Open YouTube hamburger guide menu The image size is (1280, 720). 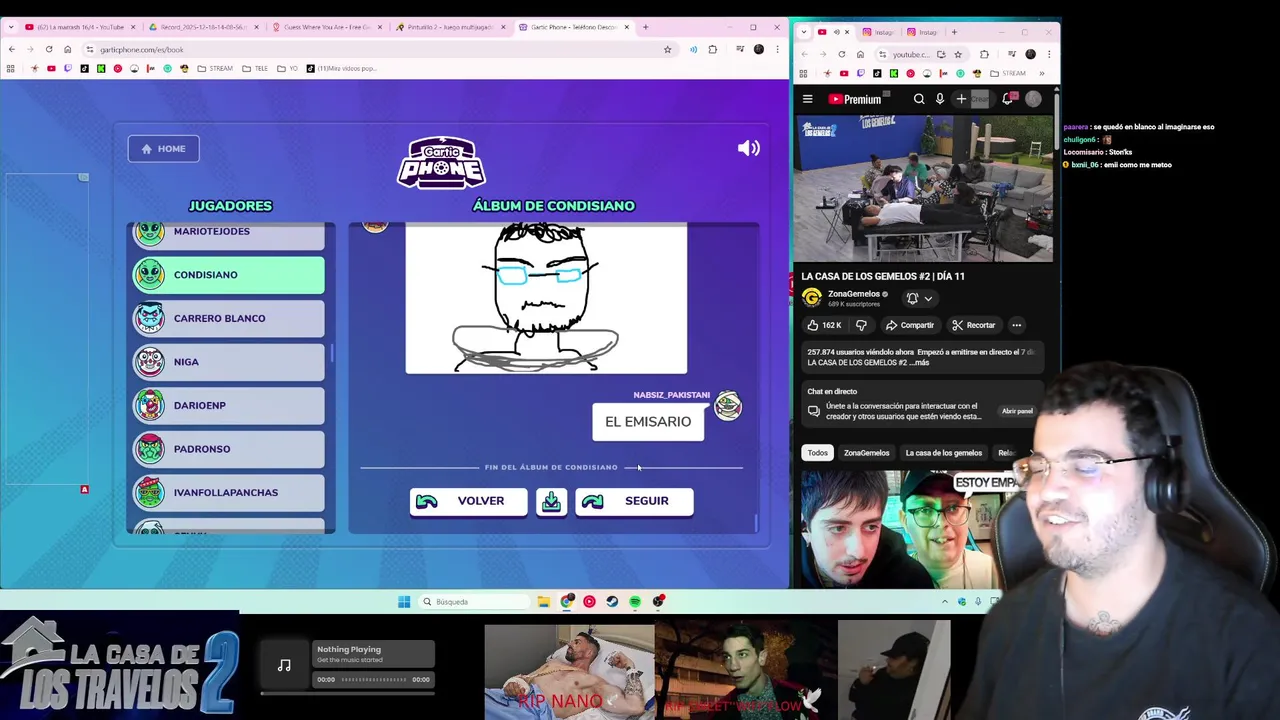tap(807, 99)
